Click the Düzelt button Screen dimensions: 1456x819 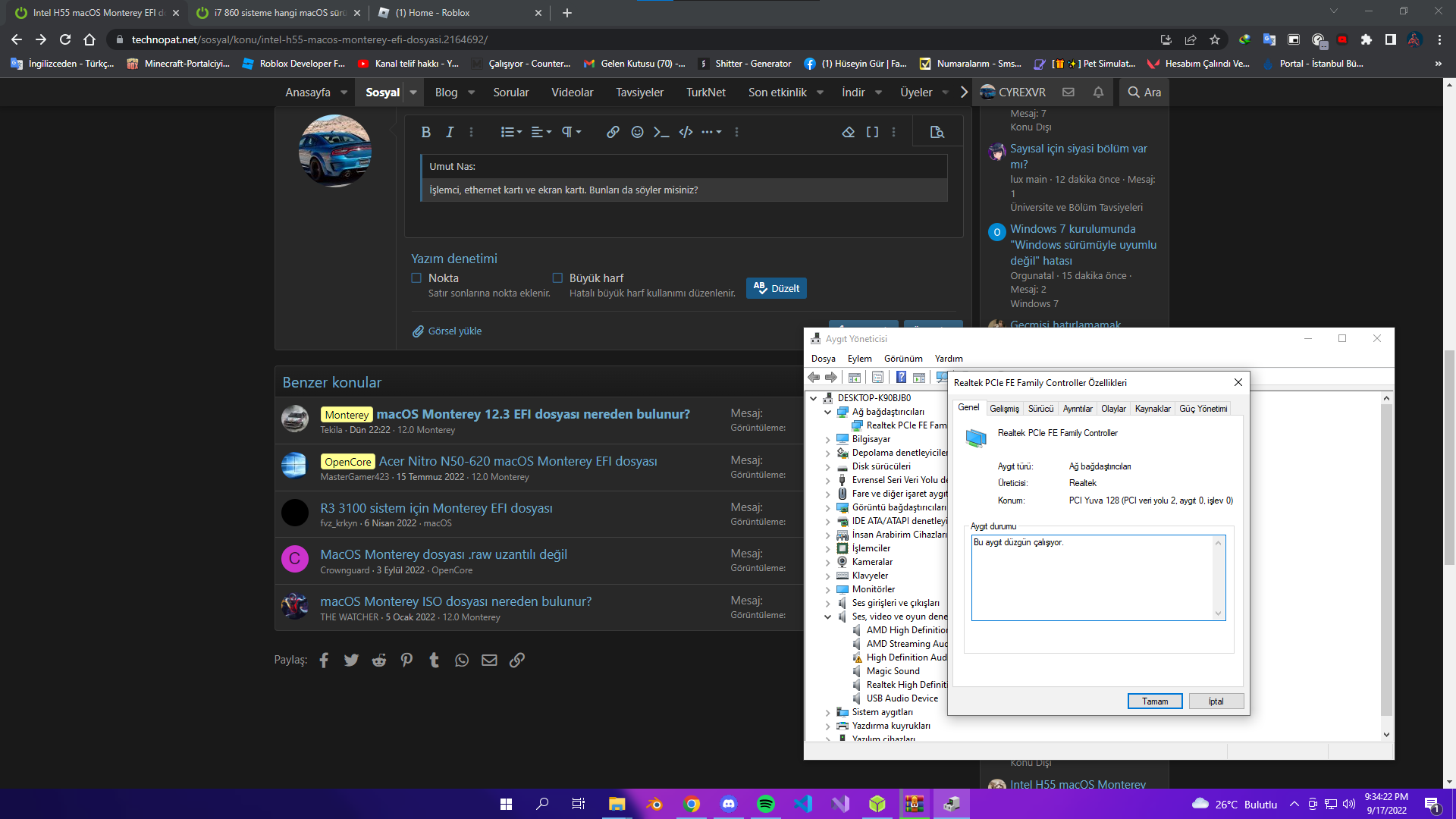click(x=776, y=288)
